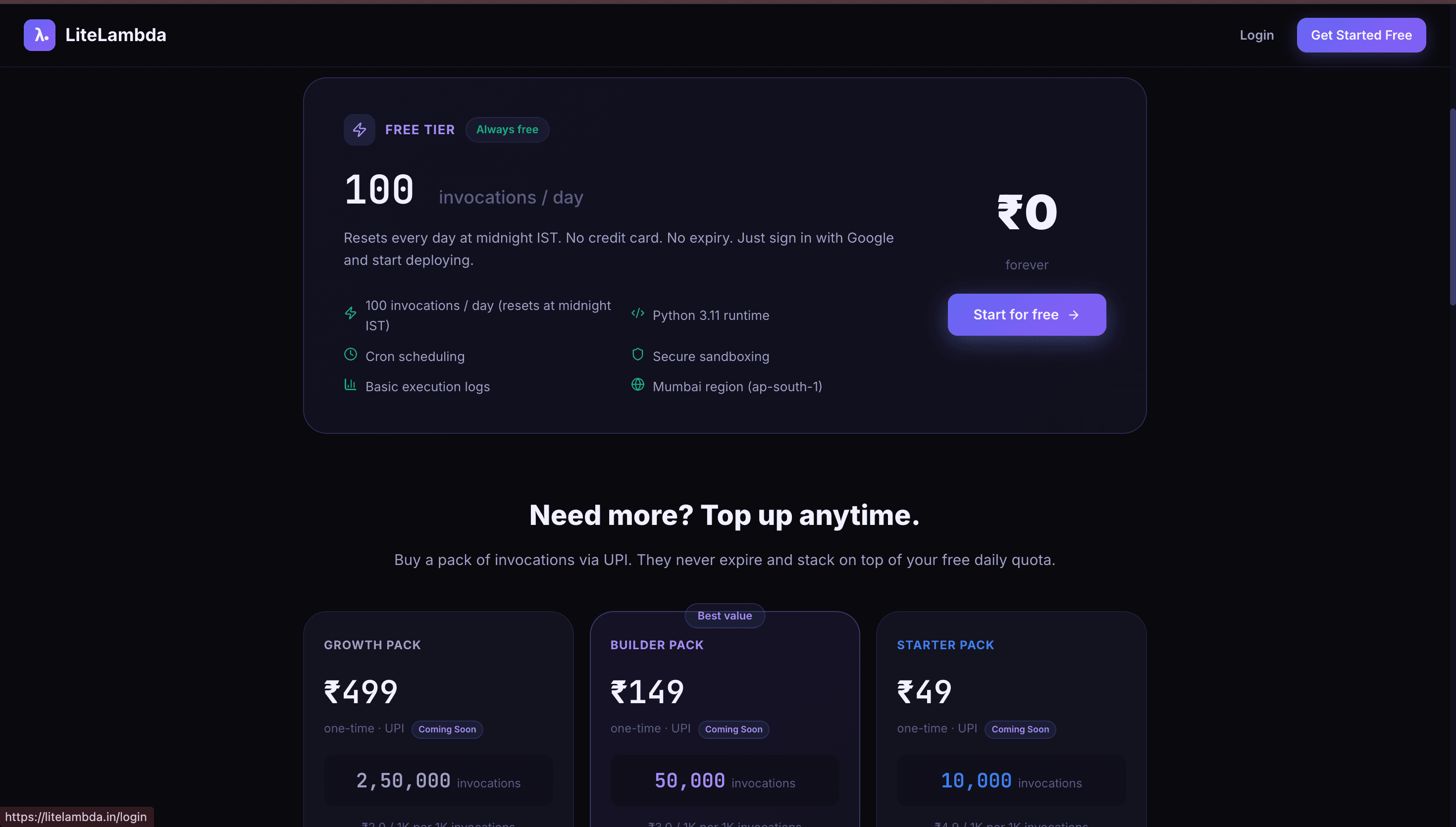Click the globe icon next to Mumbai region
The image size is (1456, 827).
coord(638,385)
